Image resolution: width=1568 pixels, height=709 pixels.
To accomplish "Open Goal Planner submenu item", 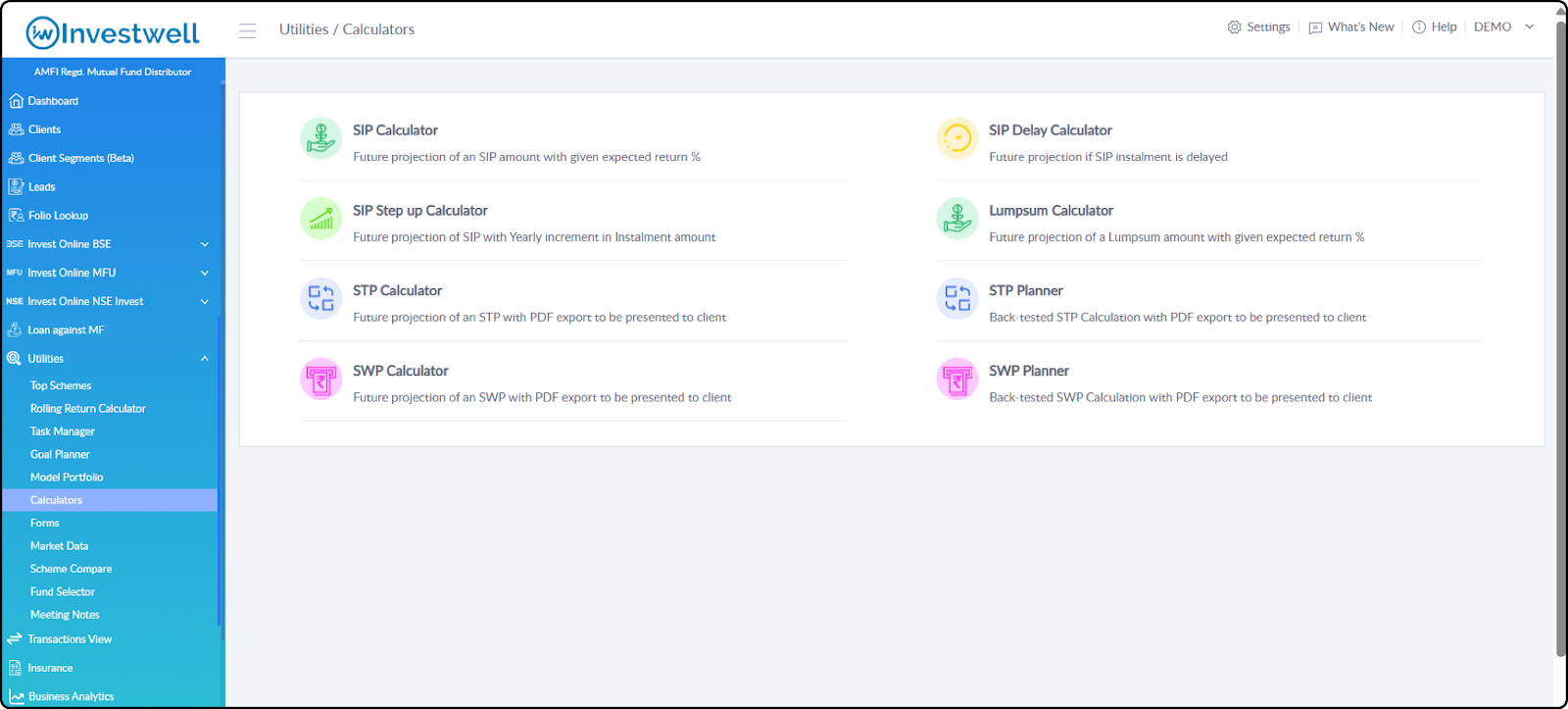I will [x=60, y=455].
